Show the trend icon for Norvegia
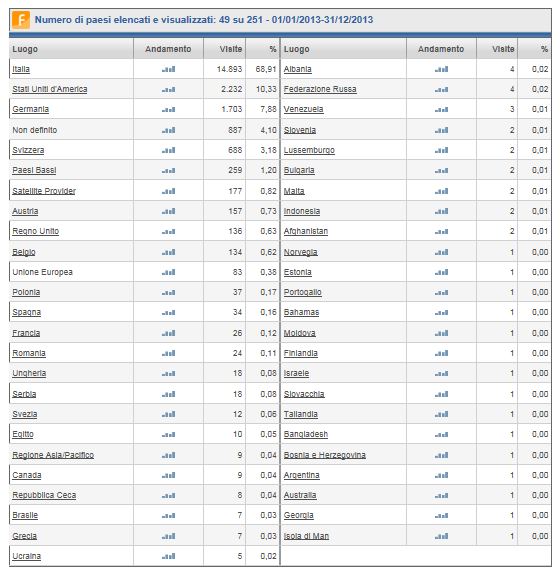560x575 pixels. point(442,252)
